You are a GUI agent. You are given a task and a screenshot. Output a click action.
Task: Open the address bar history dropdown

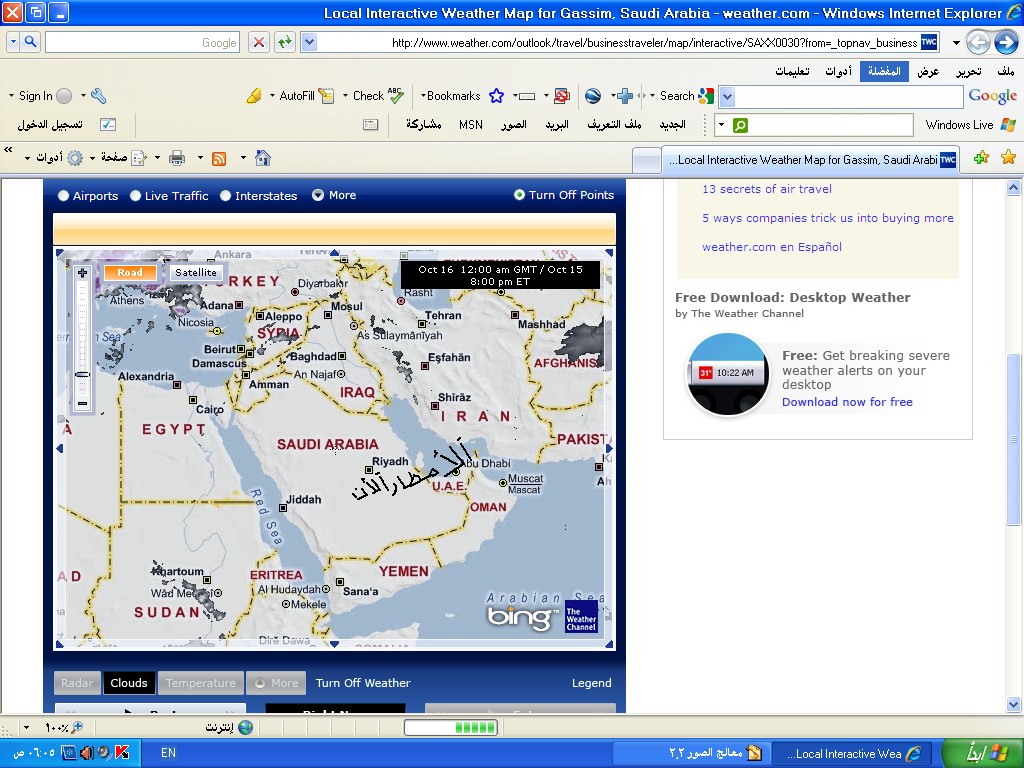[x=310, y=42]
